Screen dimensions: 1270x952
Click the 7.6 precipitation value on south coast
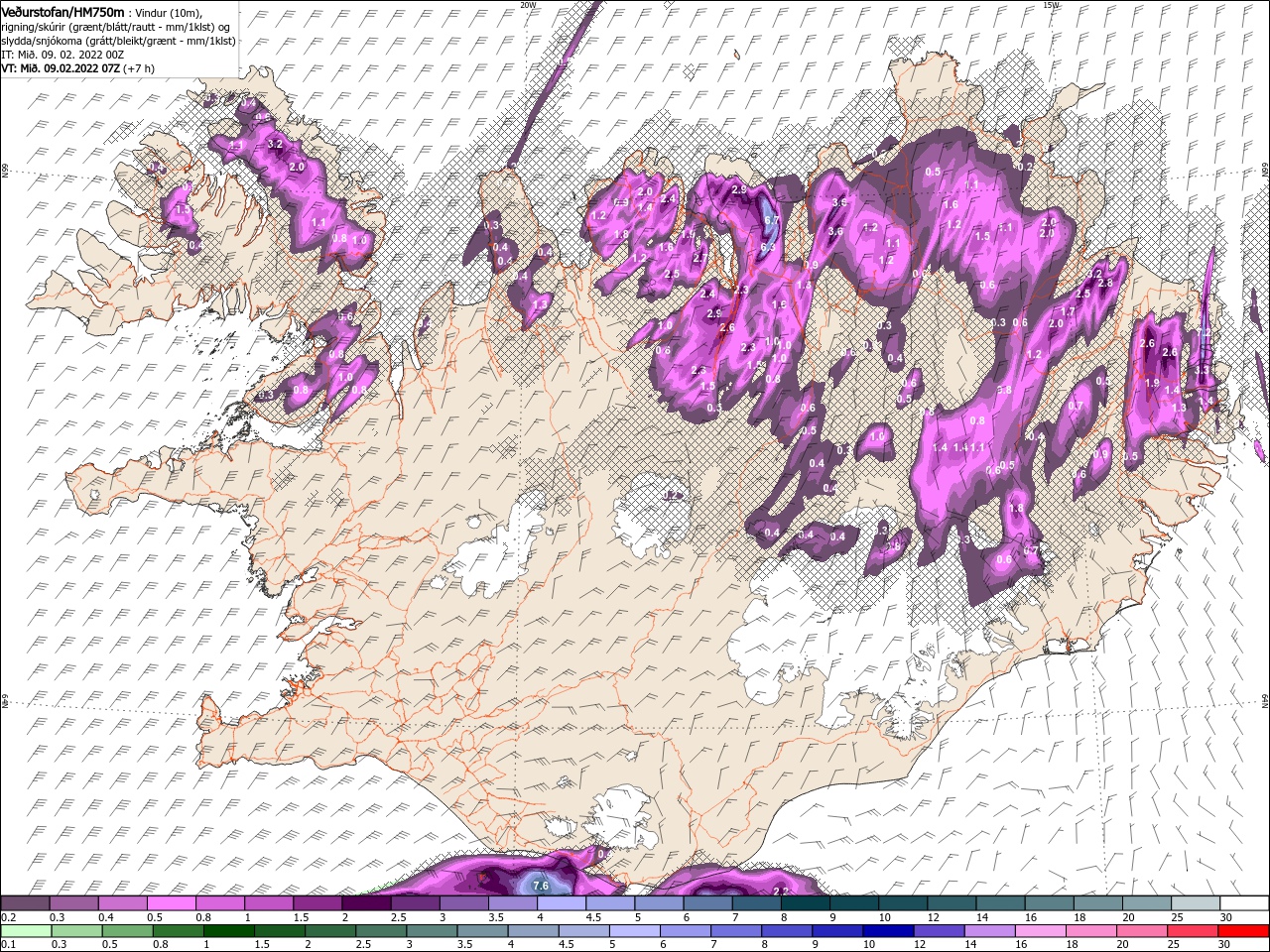541,886
